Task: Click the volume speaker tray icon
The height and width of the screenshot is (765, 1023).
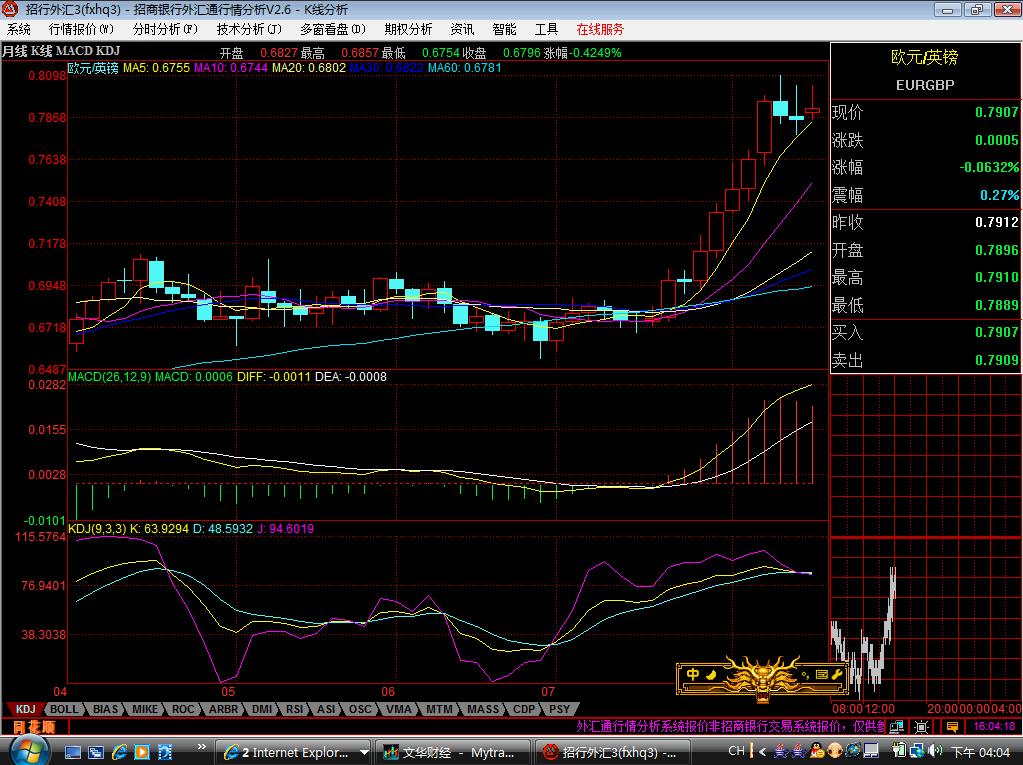Action: [x=935, y=750]
